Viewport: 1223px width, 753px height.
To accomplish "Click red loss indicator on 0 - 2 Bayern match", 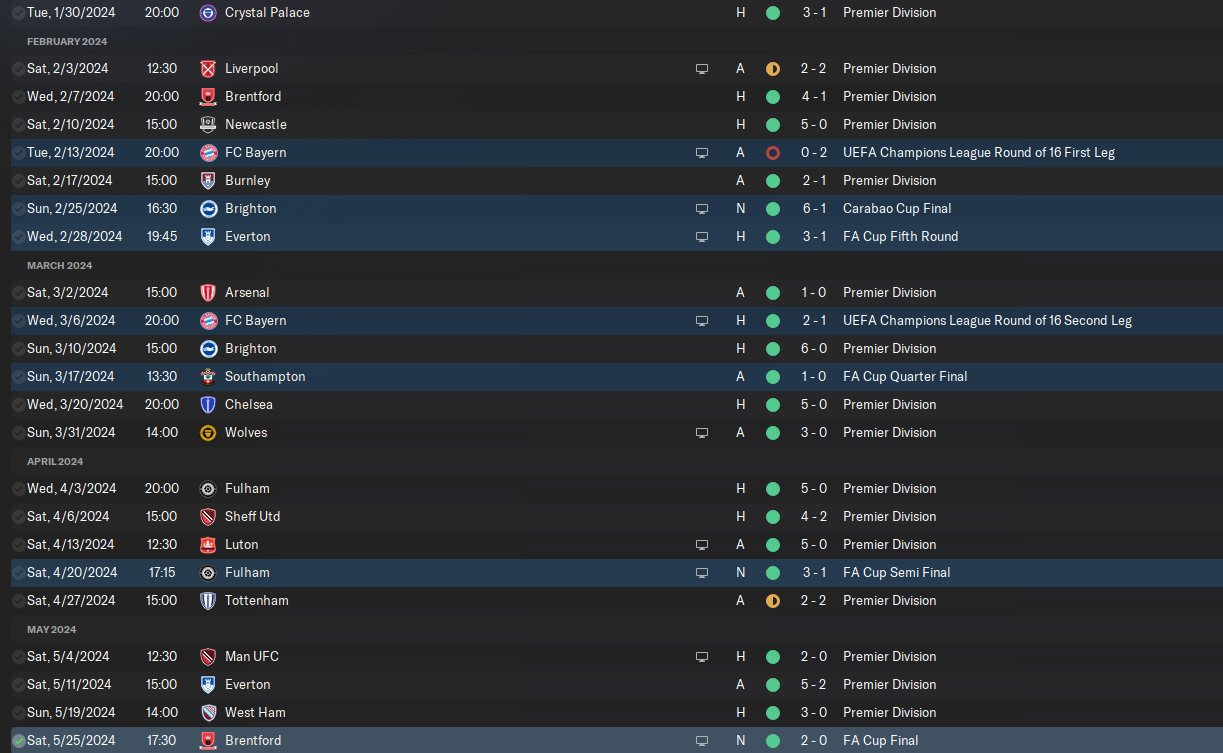I will 772,153.
